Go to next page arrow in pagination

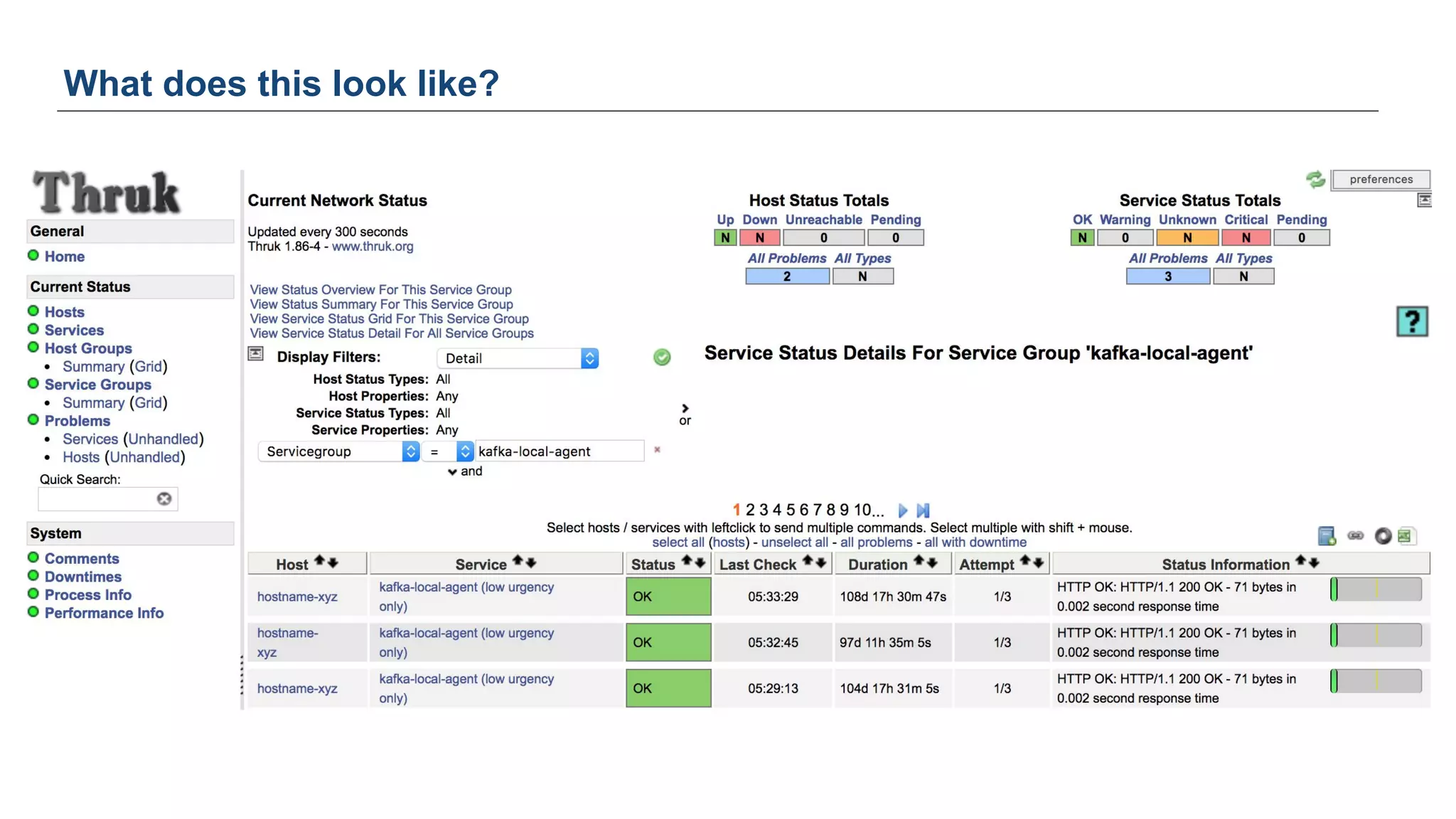click(903, 510)
